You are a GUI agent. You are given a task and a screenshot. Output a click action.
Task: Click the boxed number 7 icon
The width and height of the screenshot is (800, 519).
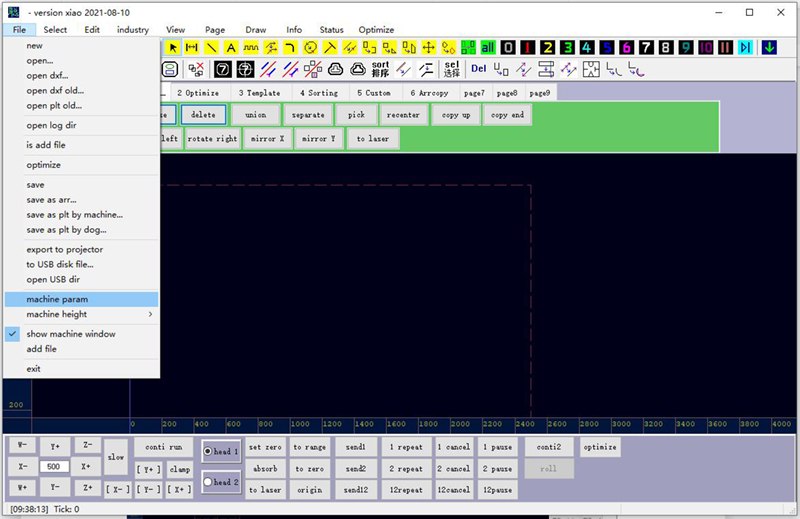tap(222, 69)
